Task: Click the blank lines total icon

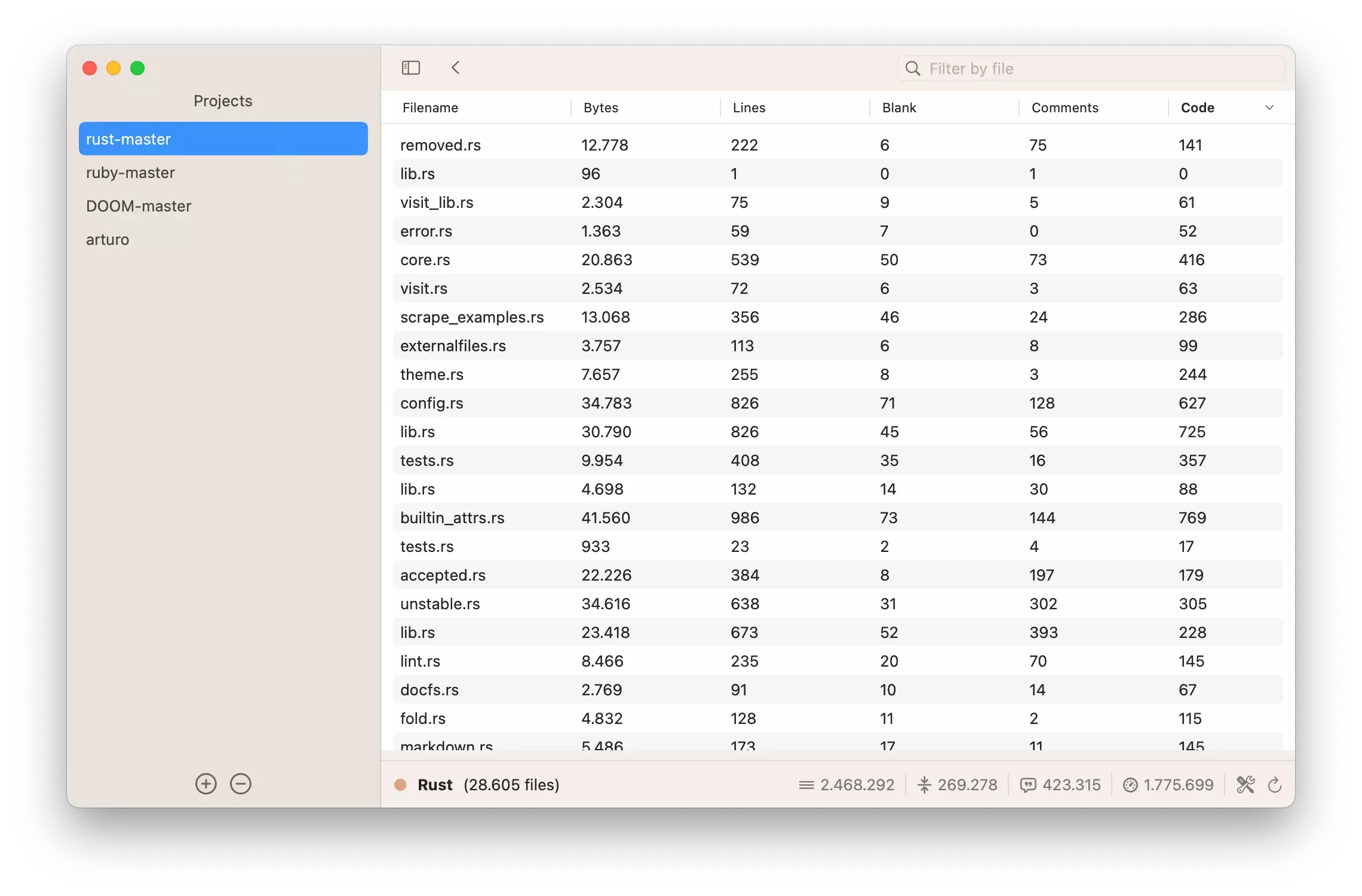Action: 924,785
